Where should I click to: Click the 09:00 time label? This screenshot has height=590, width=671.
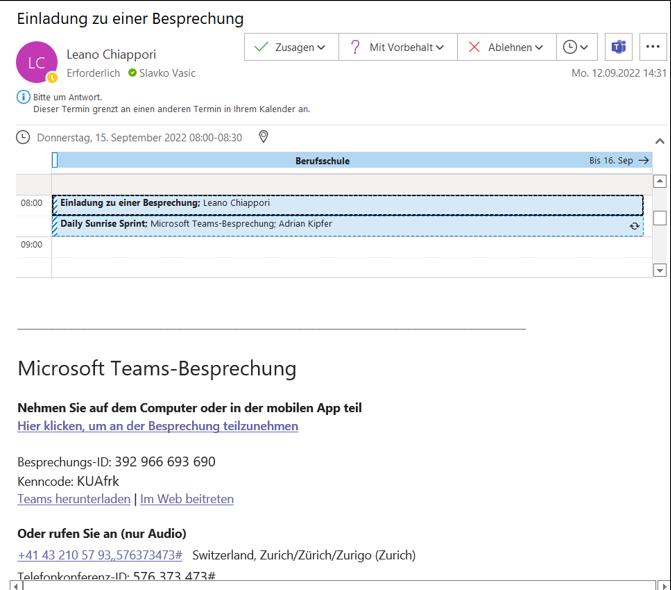32,245
